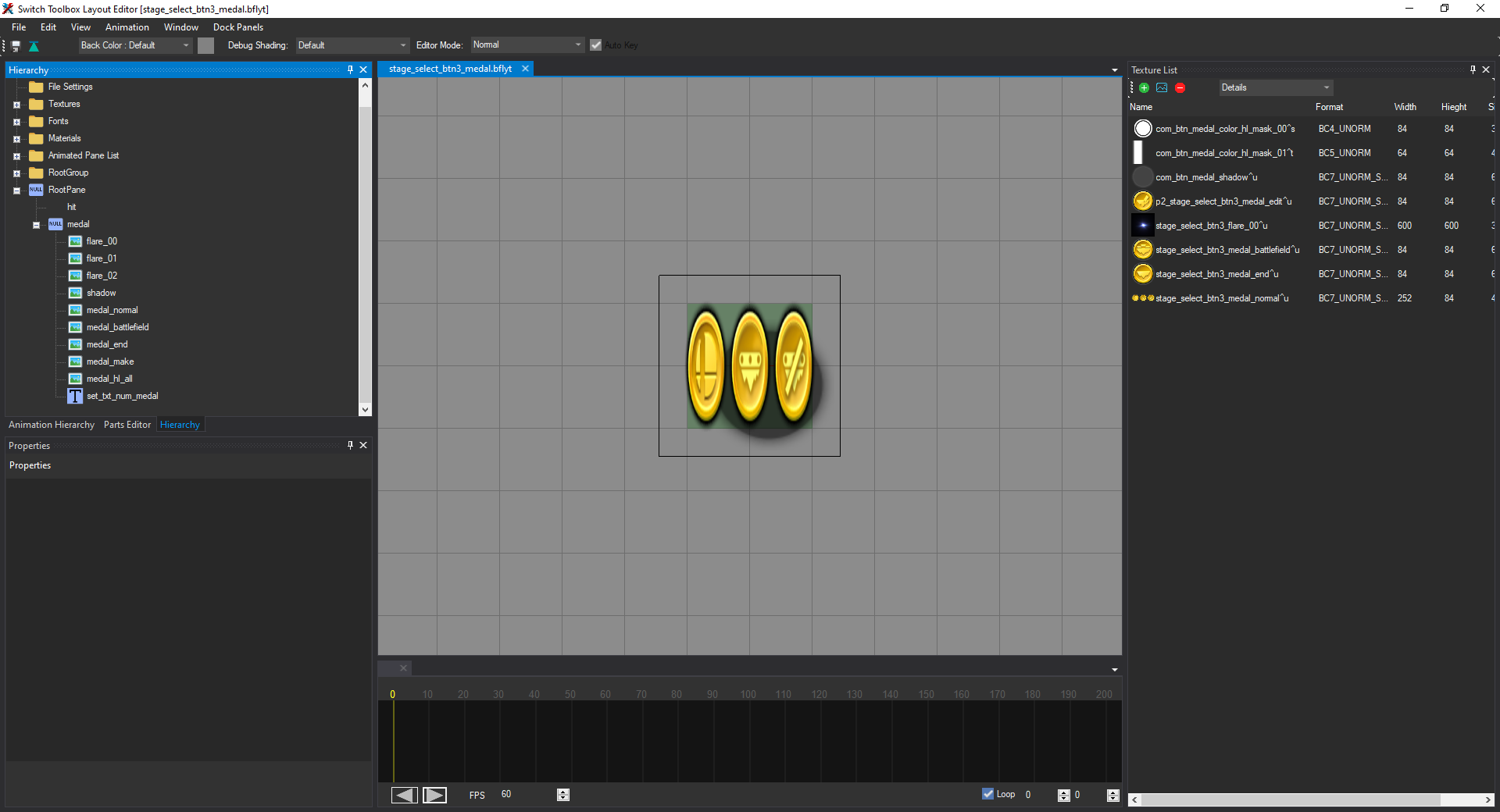Open the Back Color dropdown
This screenshot has width=1500, height=812.
coord(135,45)
